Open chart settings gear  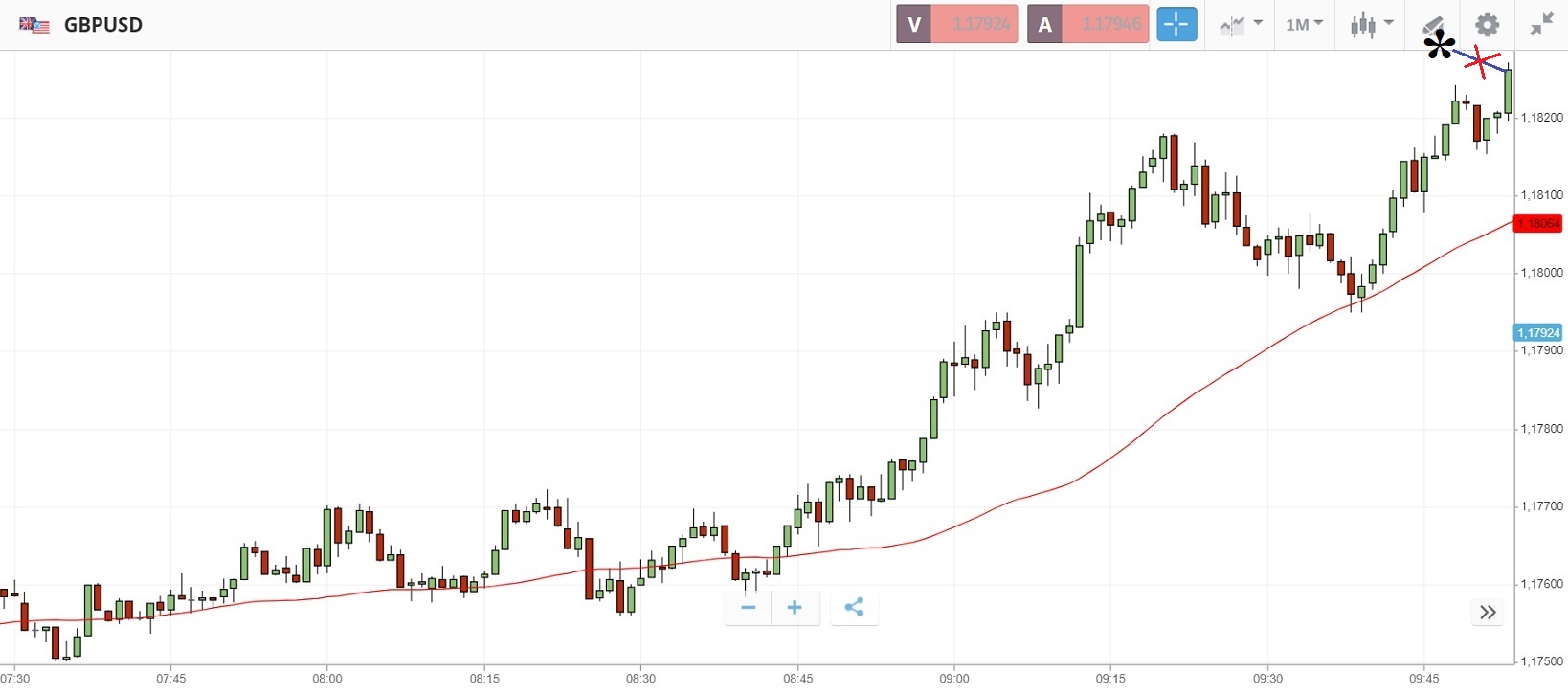[1487, 25]
